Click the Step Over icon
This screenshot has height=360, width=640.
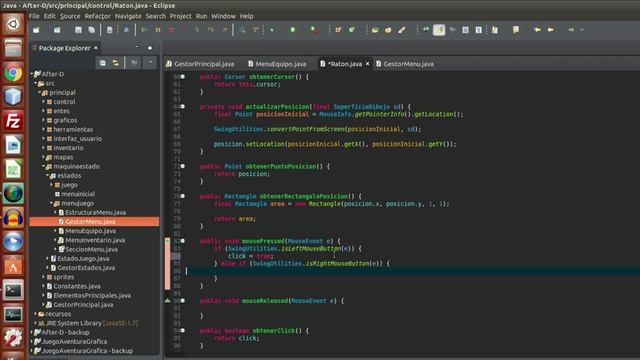click(211, 30)
